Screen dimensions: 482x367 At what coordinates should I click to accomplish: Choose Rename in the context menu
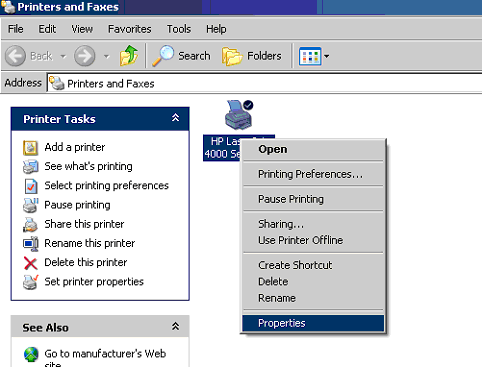click(x=313, y=298)
